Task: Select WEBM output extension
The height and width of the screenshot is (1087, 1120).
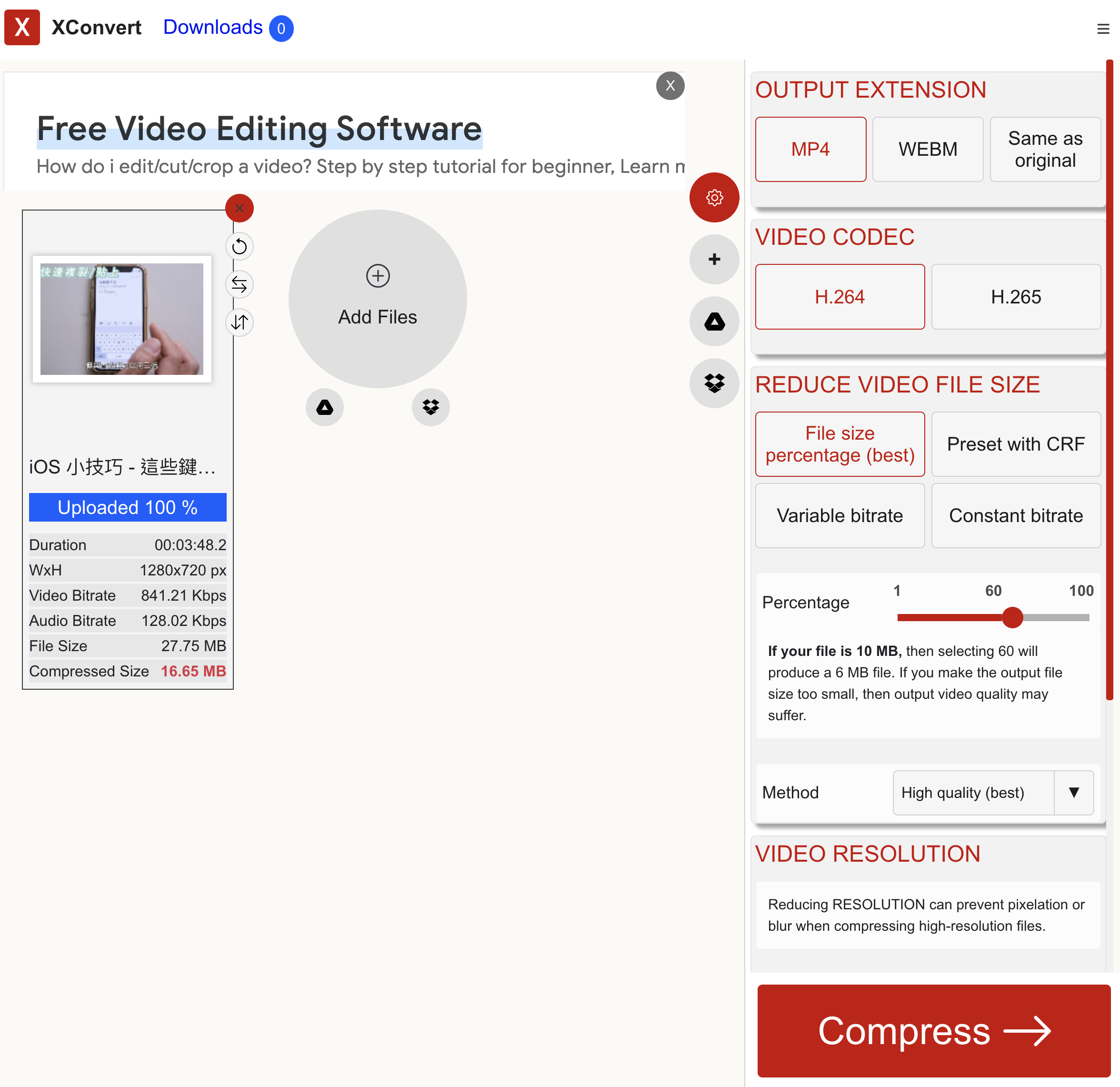Action: tap(927, 149)
